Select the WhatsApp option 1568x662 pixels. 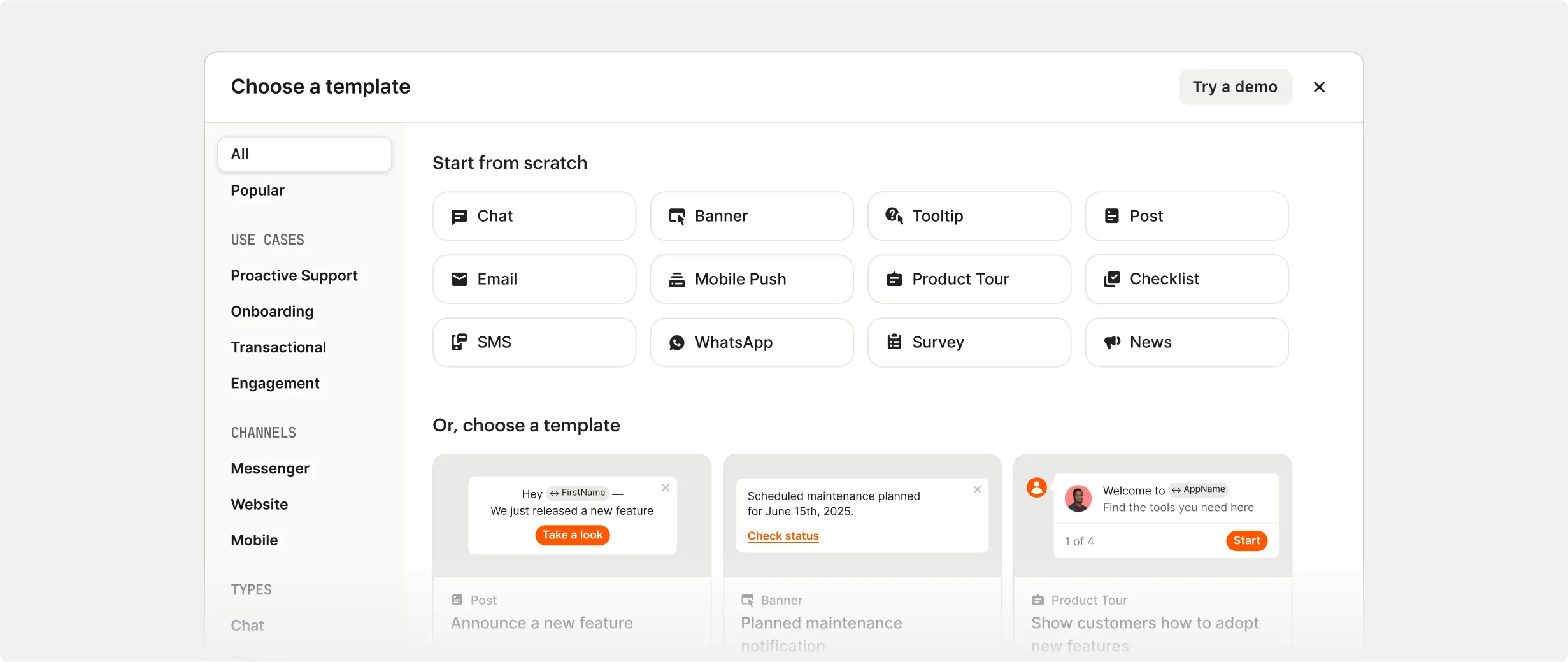752,342
